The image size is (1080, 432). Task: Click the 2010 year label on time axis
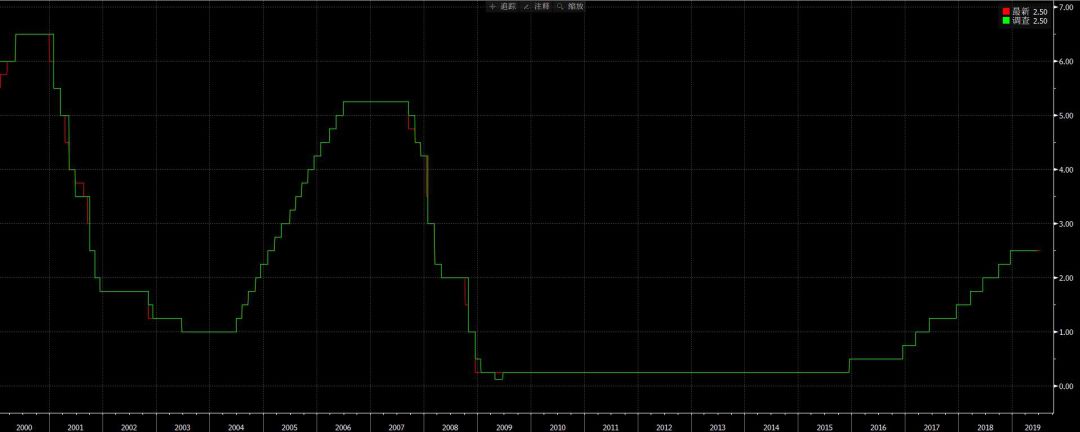pyautogui.click(x=557, y=427)
